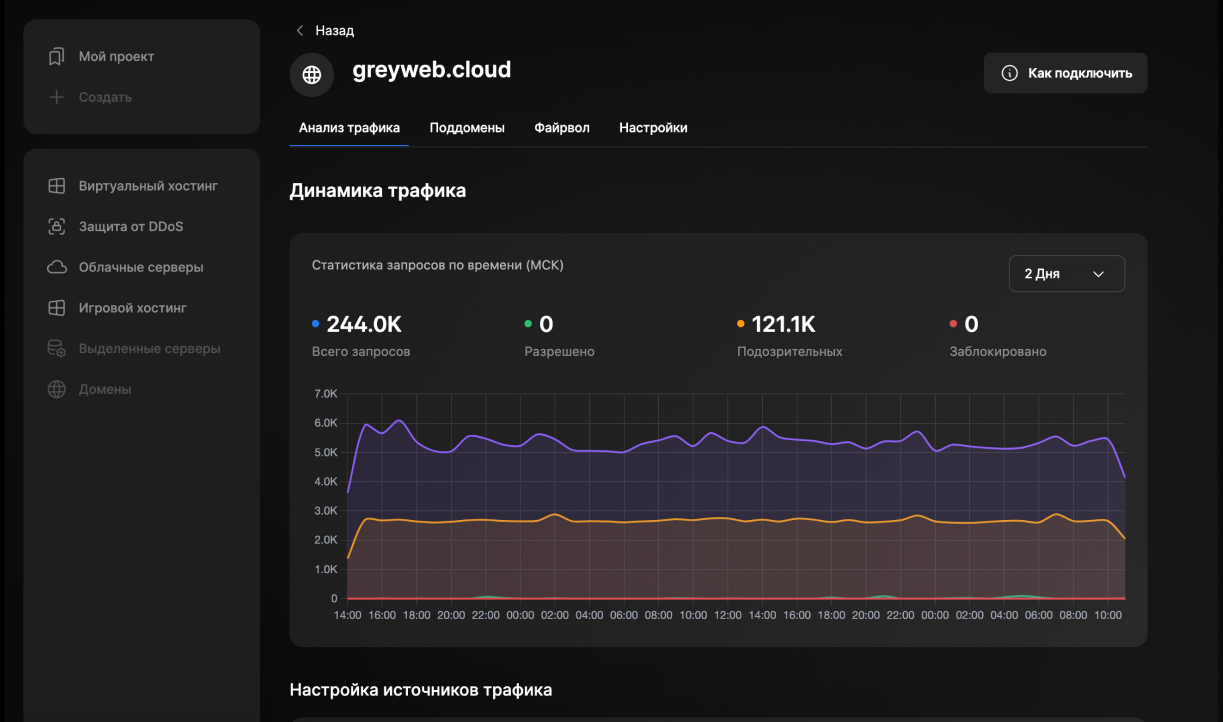Click the Назад link

tap(334, 31)
